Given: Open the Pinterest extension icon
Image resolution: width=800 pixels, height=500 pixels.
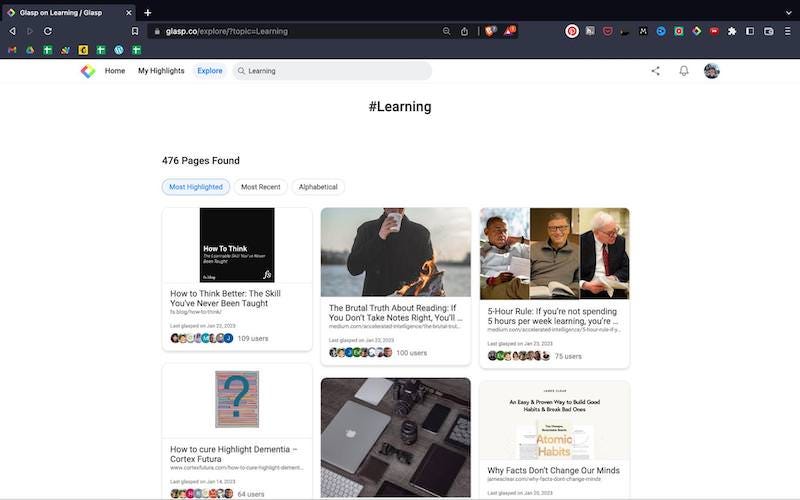Looking at the screenshot, I should [x=572, y=31].
